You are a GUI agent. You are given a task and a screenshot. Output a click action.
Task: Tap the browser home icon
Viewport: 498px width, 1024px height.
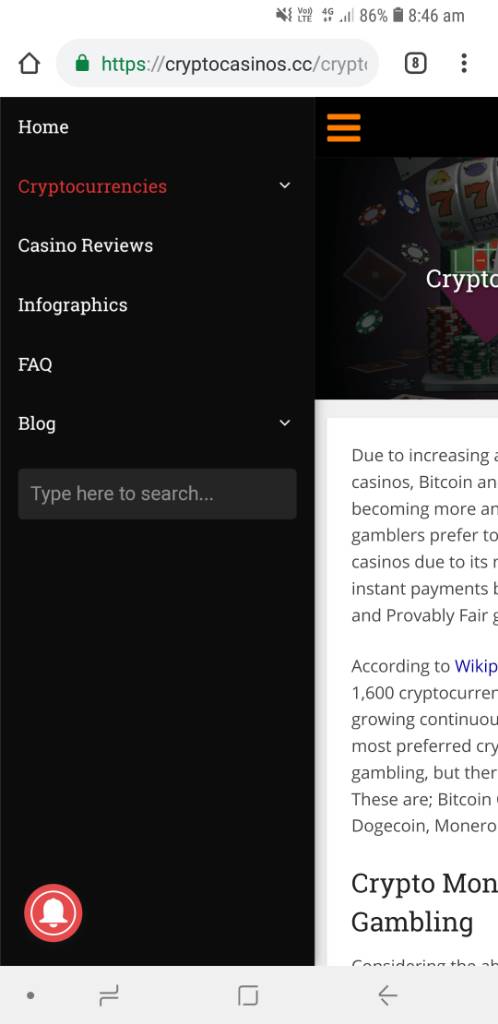pyautogui.click(x=29, y=63)
